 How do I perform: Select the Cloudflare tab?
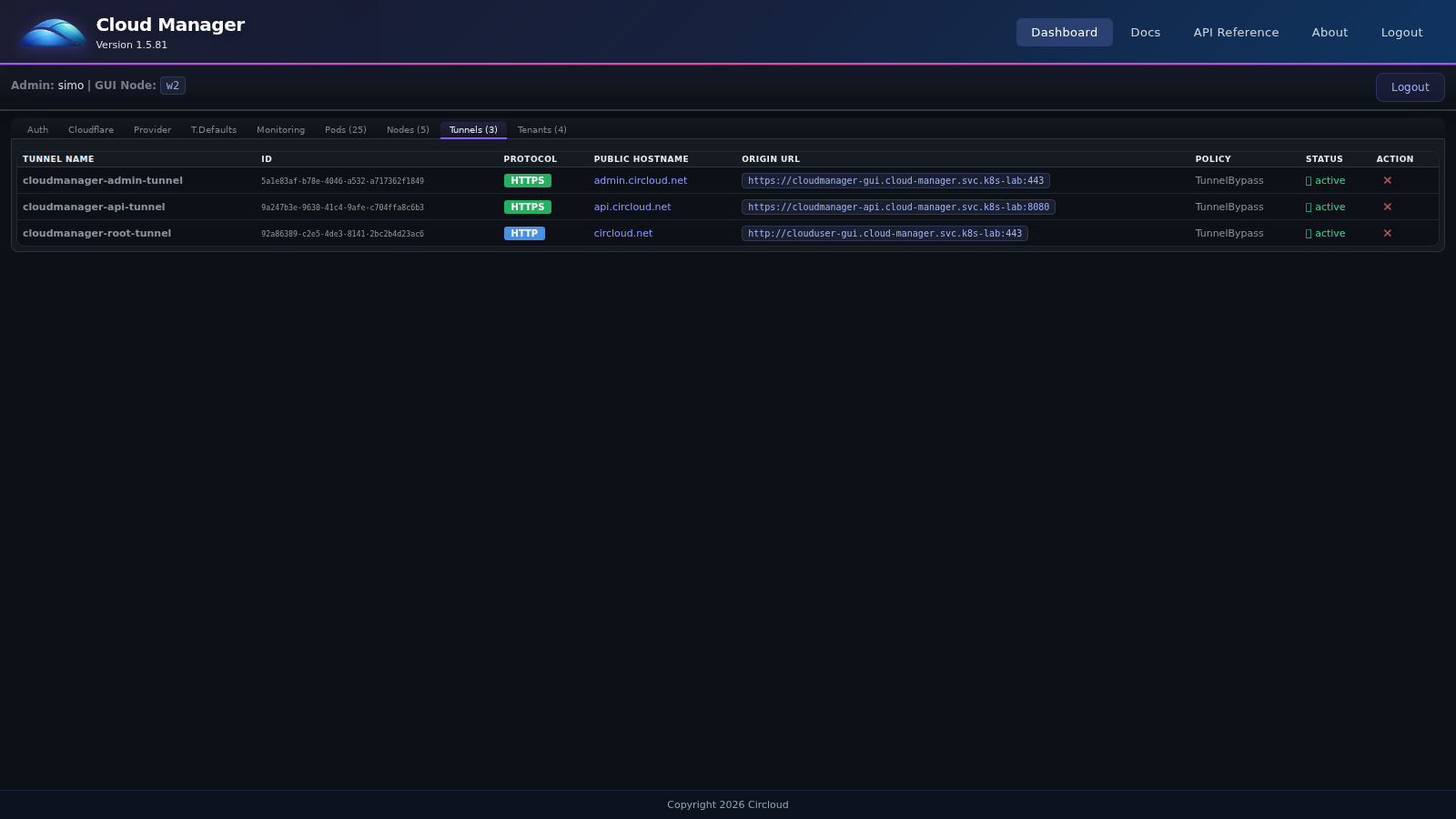click(90, 129)
